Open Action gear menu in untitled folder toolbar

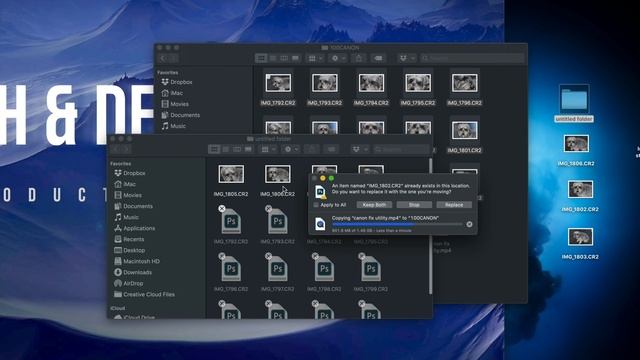pyautogui.click(x=291, y=149)
